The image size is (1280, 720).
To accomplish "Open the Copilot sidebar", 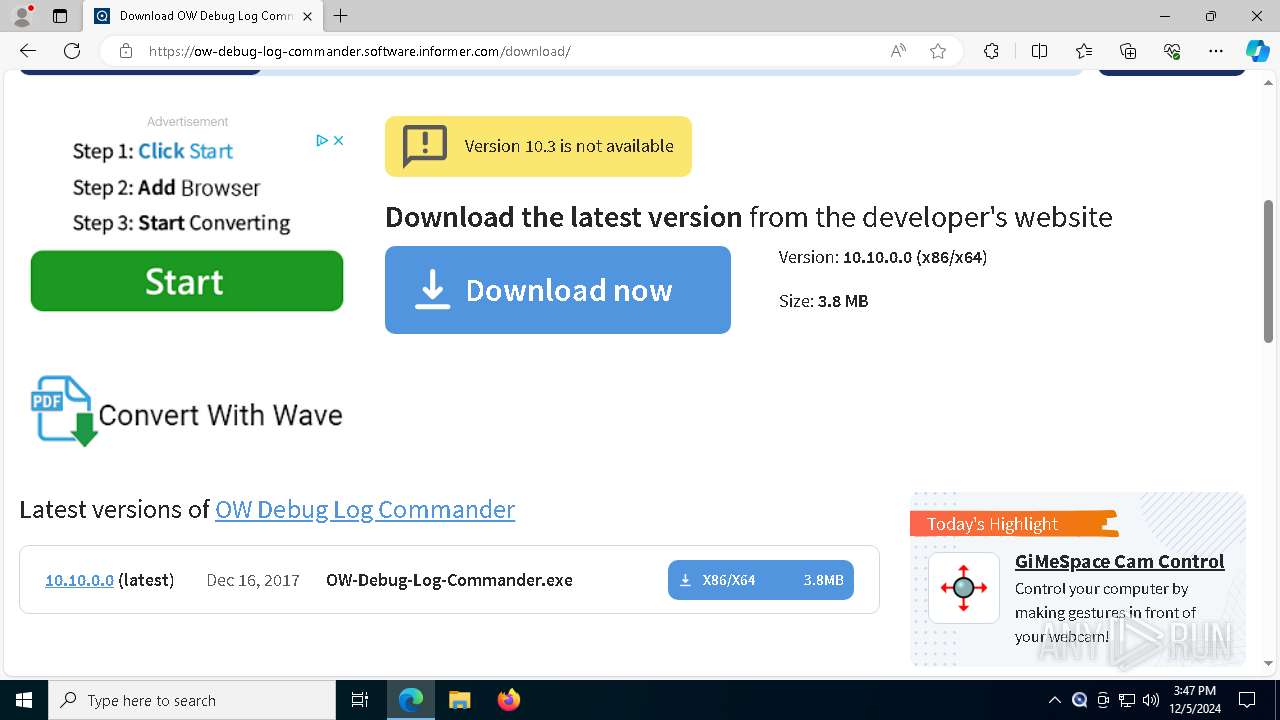I will 1257,51.
